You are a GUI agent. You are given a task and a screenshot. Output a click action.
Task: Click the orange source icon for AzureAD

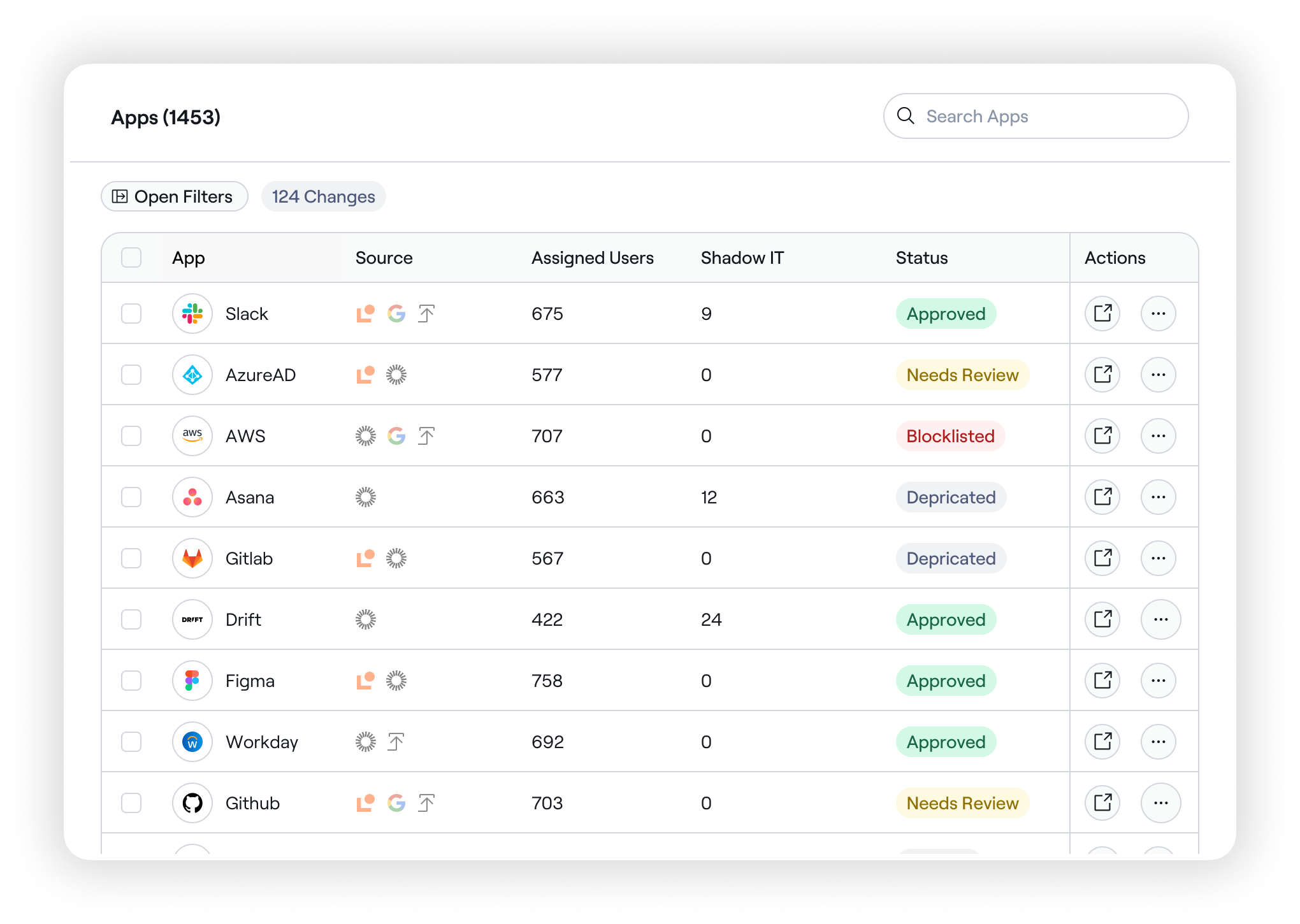tap(365, 375)
